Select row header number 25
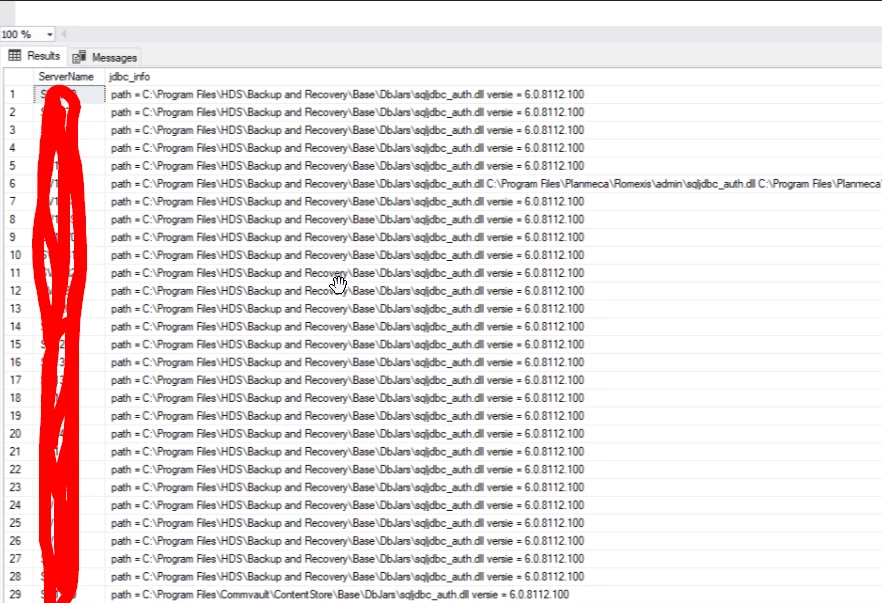 click(x=19, y=523)
